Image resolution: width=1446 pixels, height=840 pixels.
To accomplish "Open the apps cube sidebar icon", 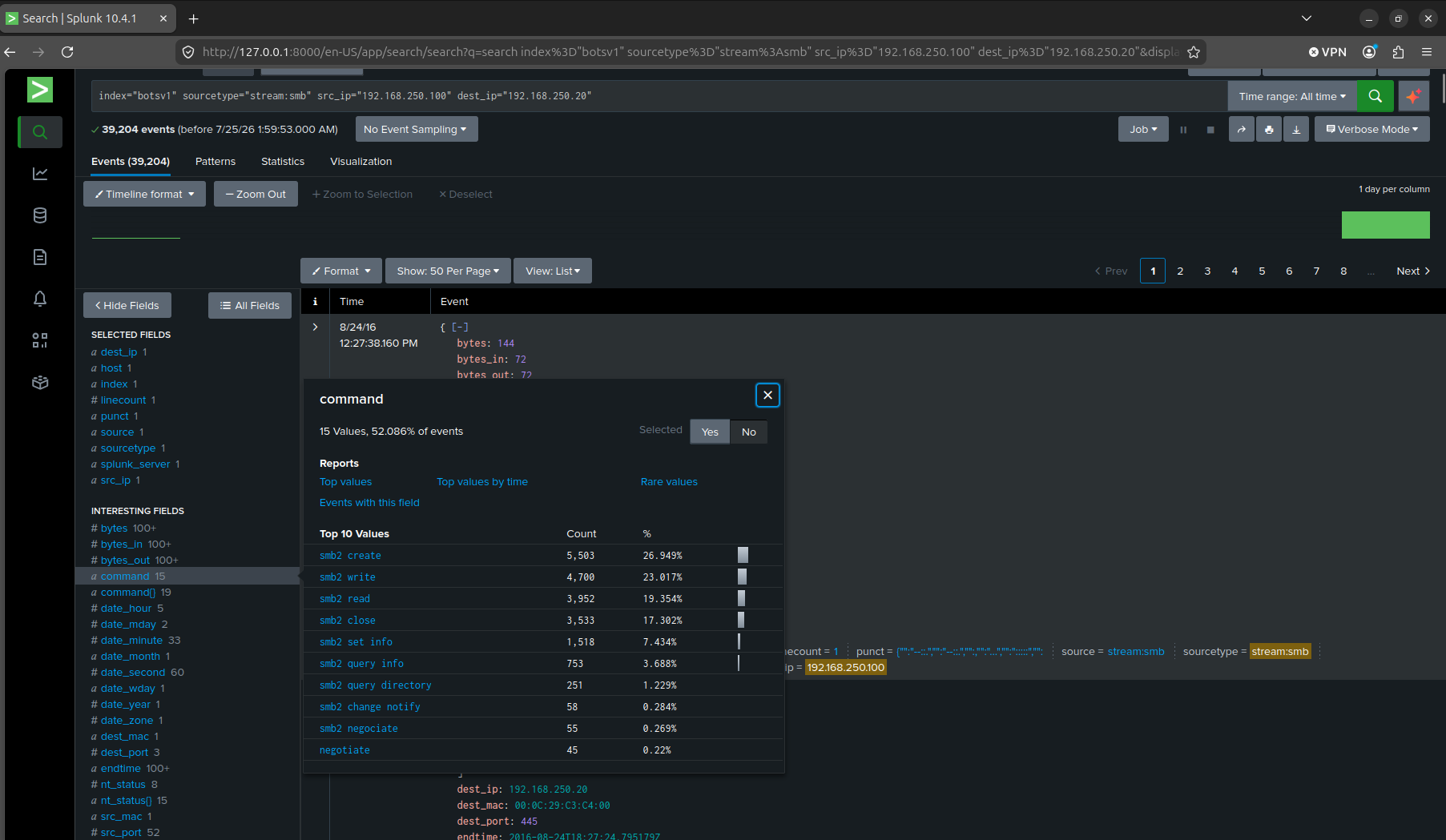I will coord(40,383).
